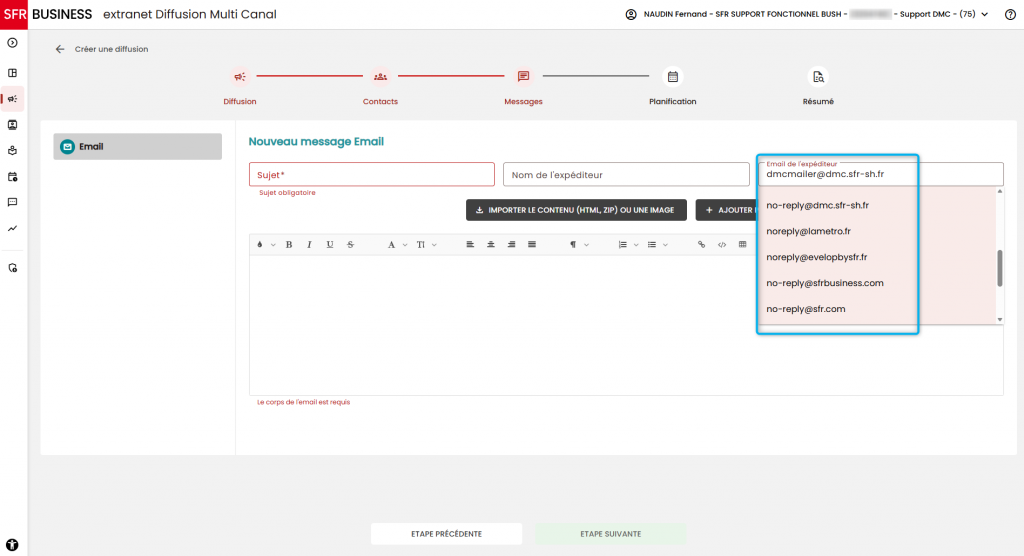This screenshot has height=556, width=1024.
Task: Select the Email channel tab
Action: point(138,146)
